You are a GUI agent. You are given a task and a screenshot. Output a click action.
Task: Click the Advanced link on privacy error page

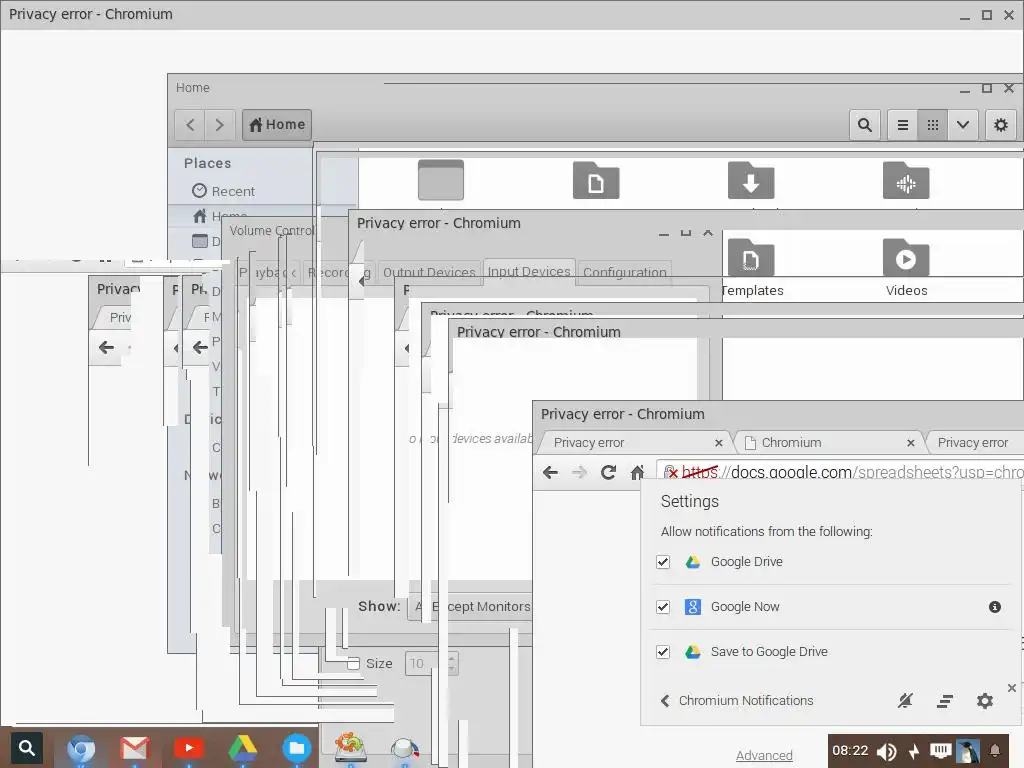[x=764, y=756]
